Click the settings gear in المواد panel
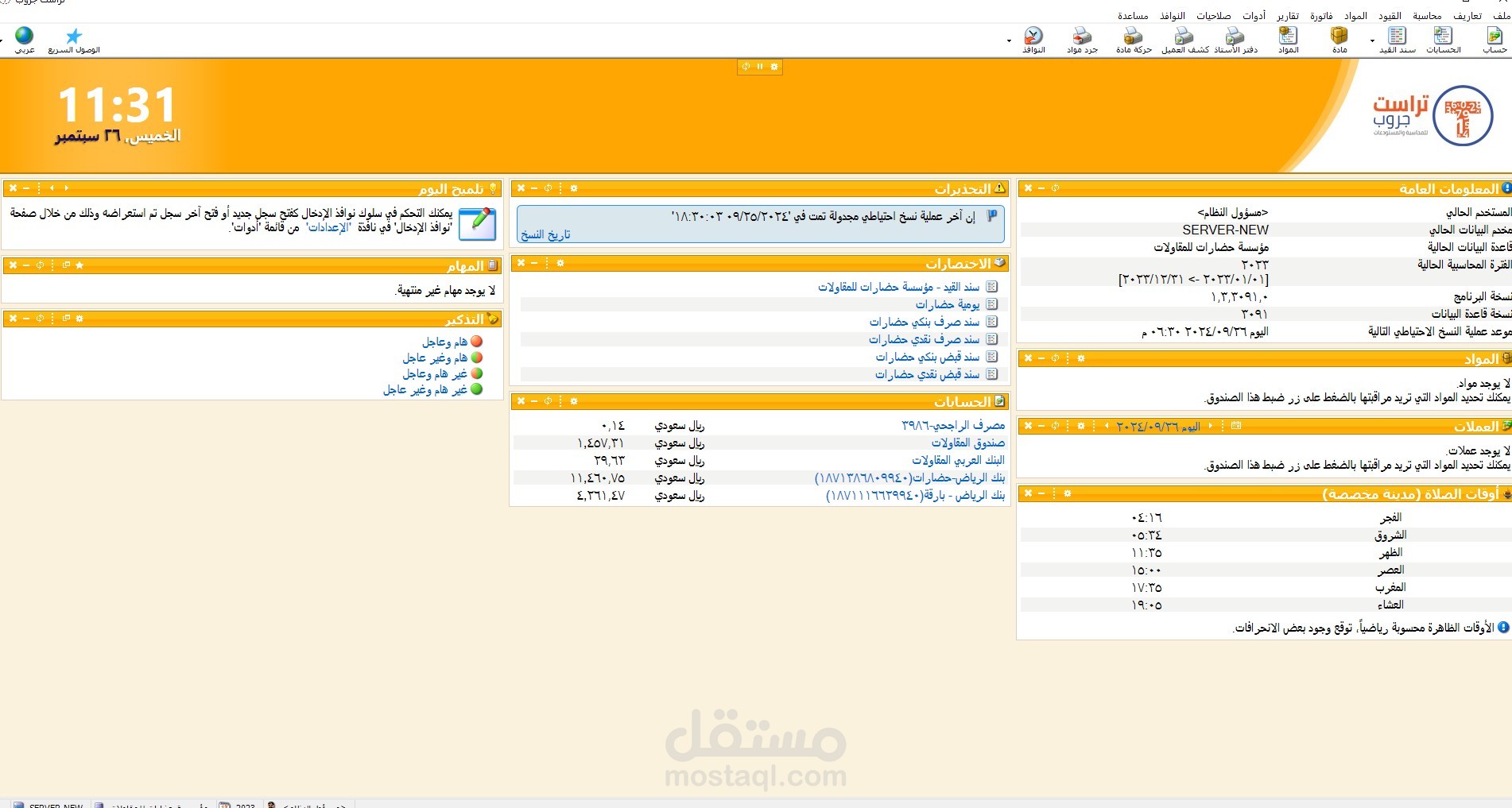1512x808 pixels. 1081,358
